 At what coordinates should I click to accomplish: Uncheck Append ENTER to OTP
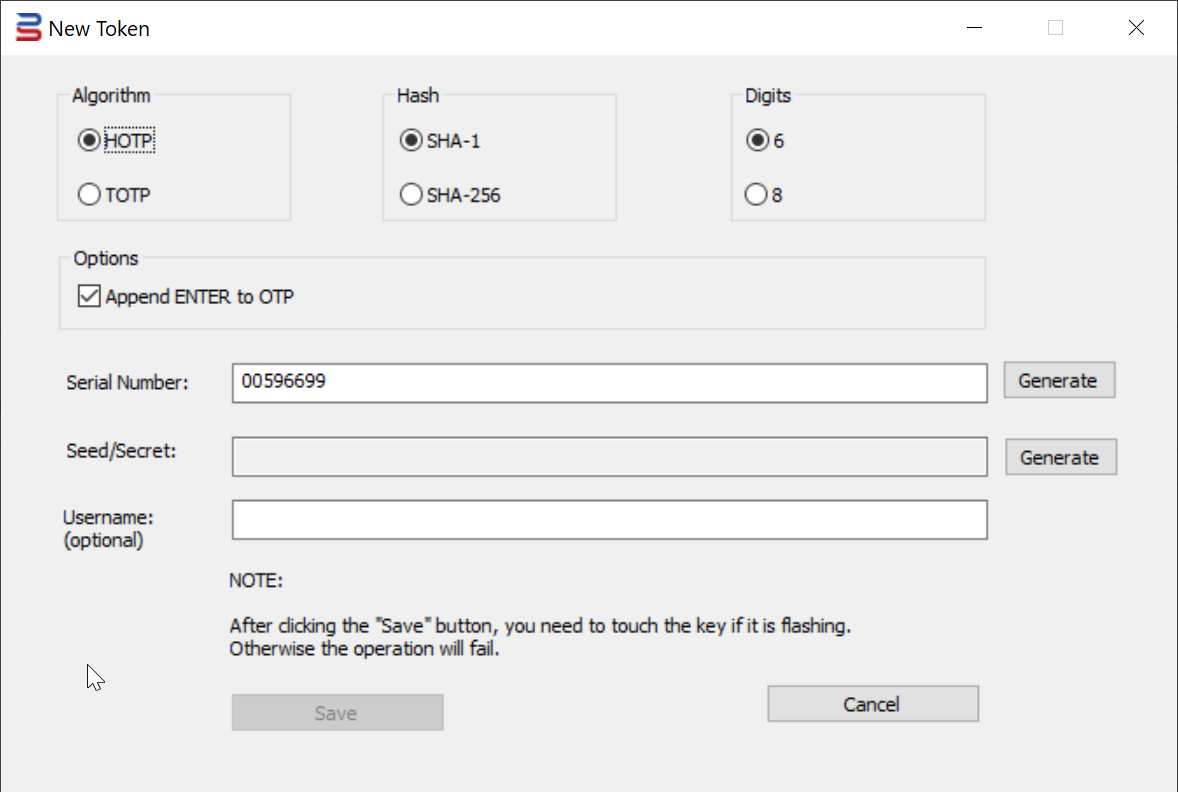[x=90, y=296]
